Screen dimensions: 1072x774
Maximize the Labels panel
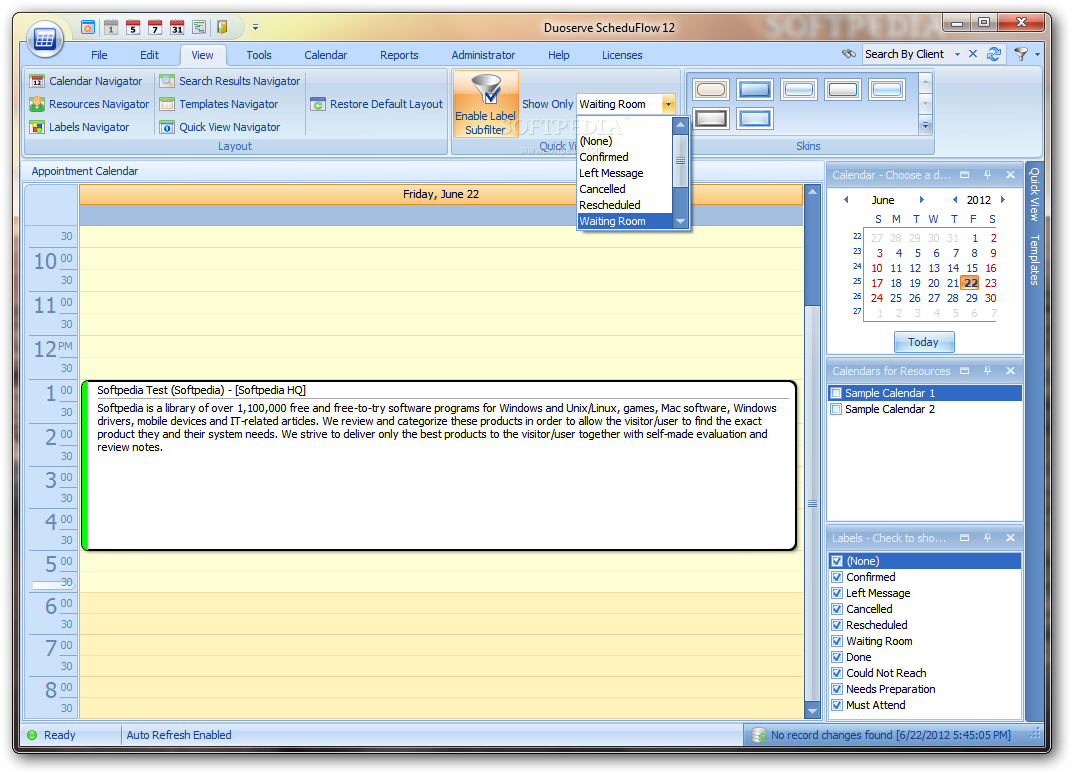click(x=964, y=538)
